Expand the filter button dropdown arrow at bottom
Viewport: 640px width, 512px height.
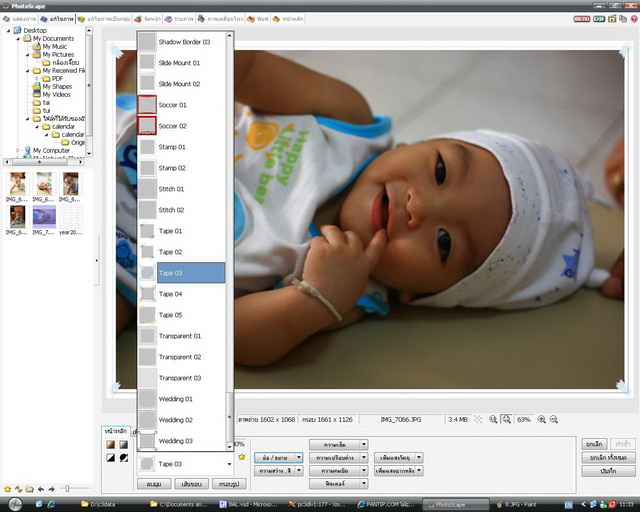coord(364,484)
